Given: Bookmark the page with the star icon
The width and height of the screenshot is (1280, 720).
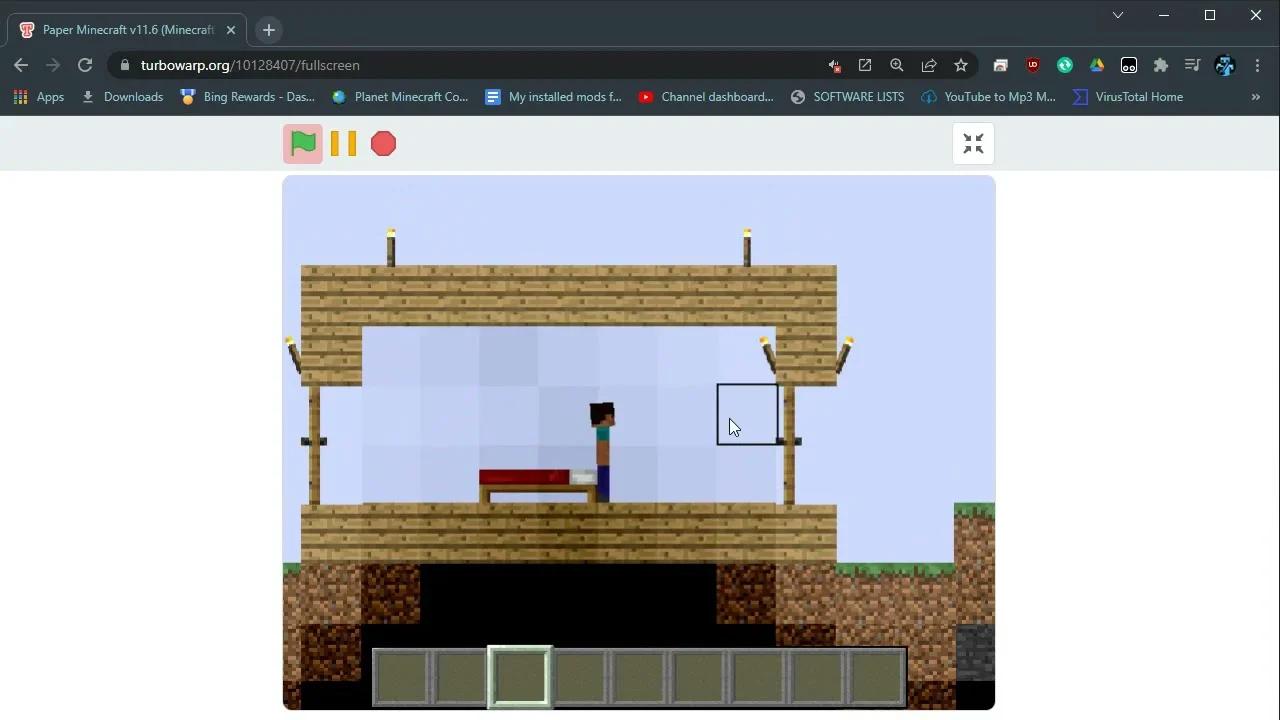Looking at the screenshot, I should coord(960,65).
